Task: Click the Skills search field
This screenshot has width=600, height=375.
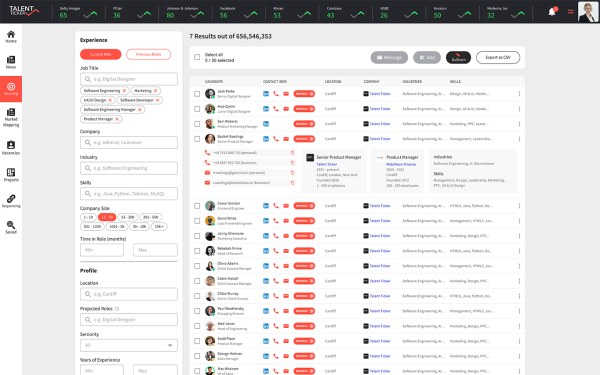Action: pos(129,194)
